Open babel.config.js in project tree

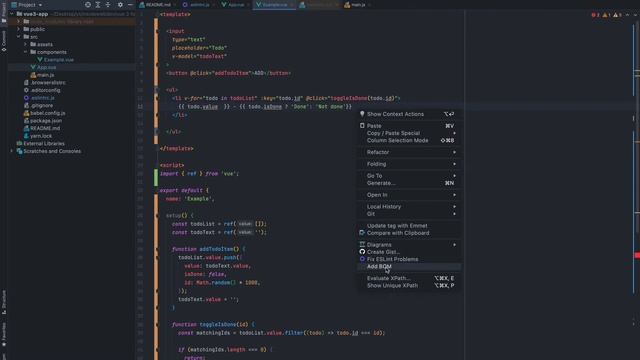[47, 113]
